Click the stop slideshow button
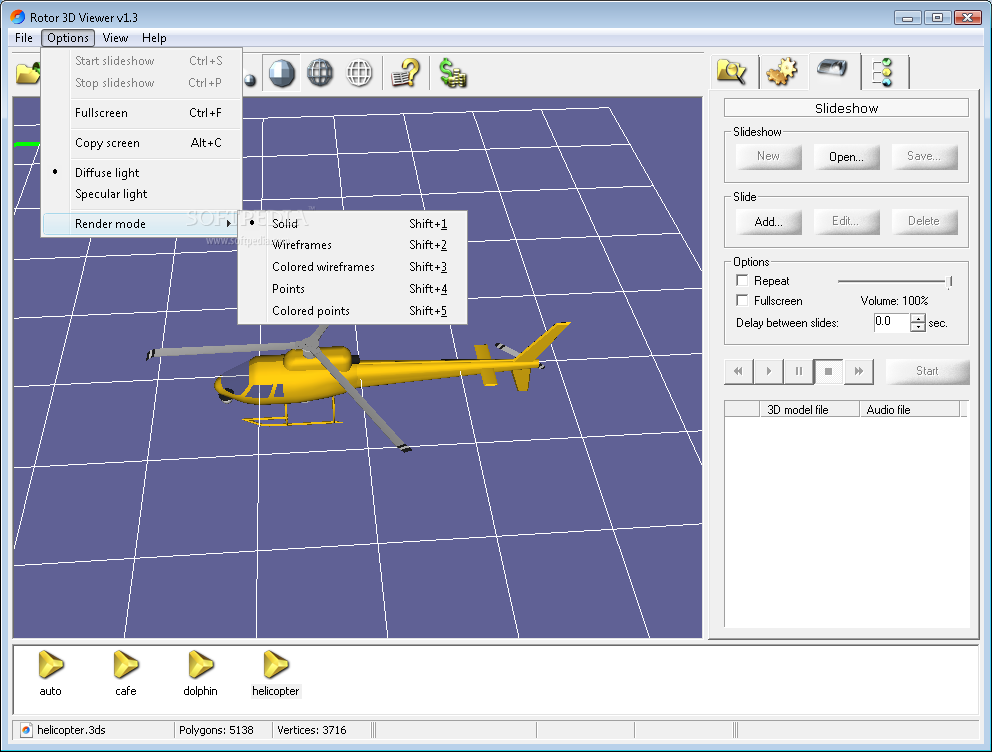Viewport: 992px width, 752px height. click(x=828, y=371)
